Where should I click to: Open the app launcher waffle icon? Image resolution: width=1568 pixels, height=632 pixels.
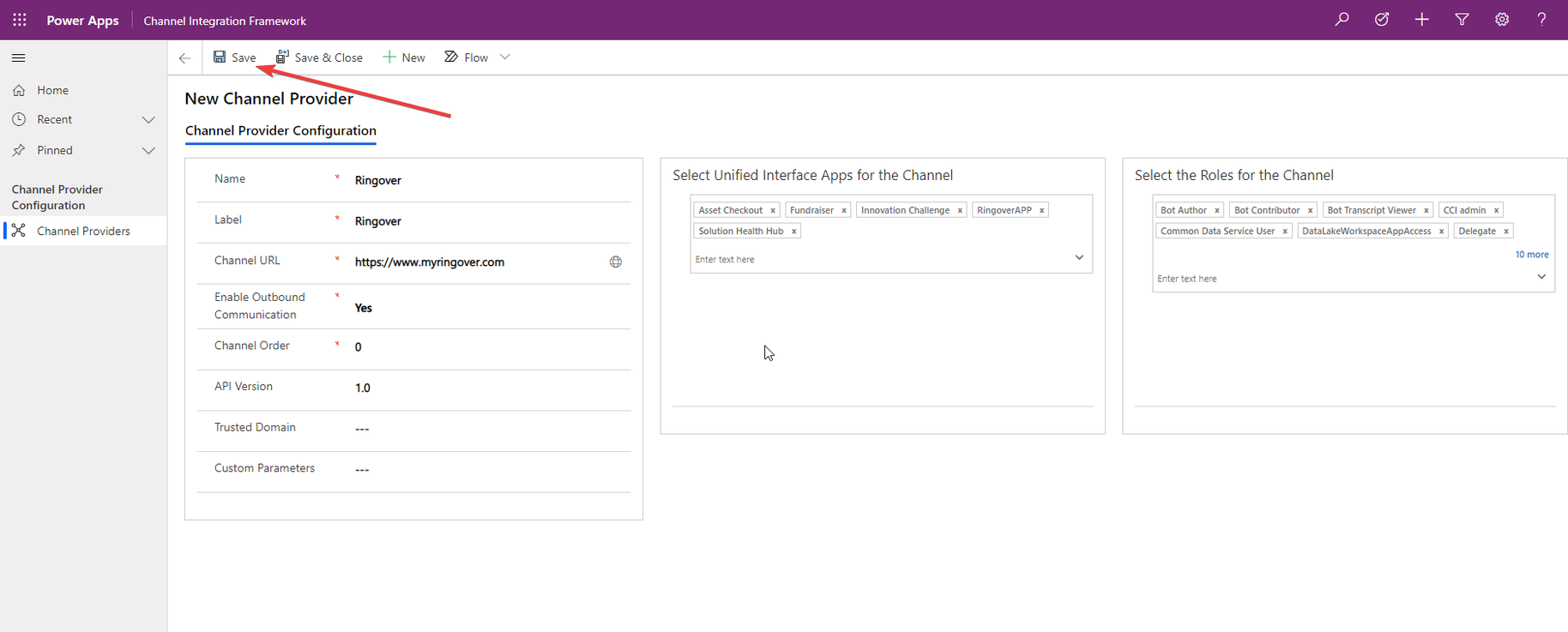tap(20, 20)
